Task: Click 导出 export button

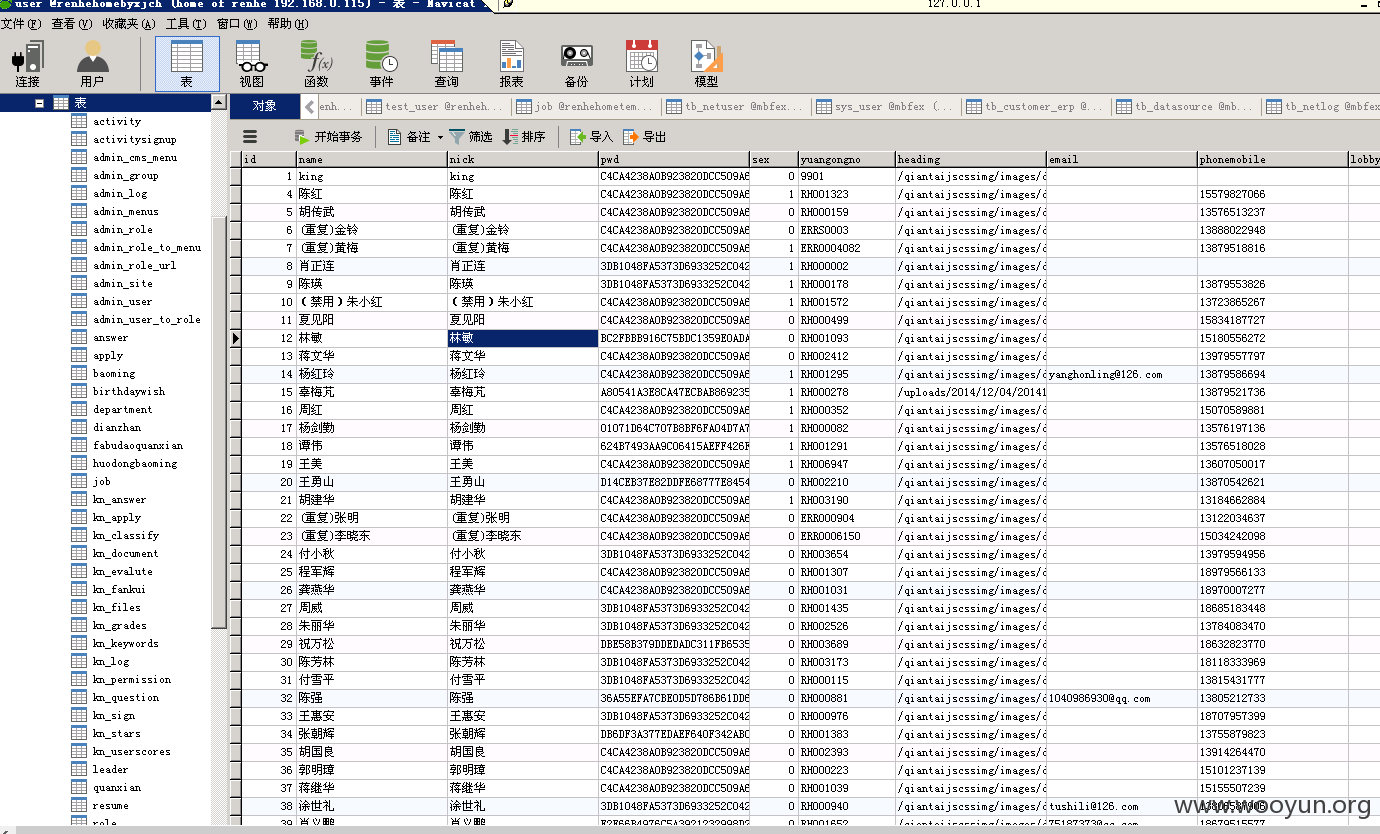Action: pos(644,137)
